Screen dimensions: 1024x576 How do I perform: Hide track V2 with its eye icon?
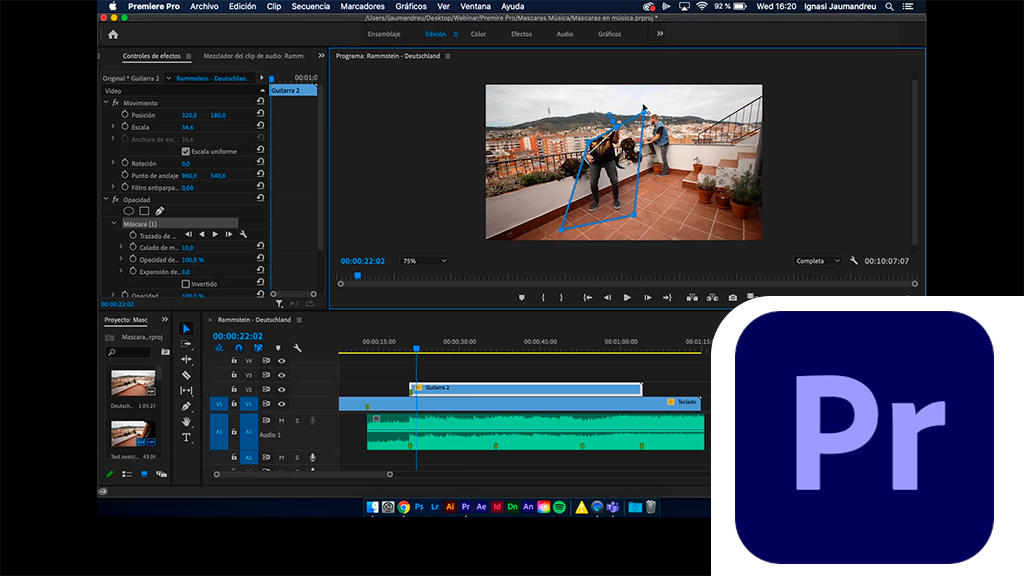coord(281,390)
